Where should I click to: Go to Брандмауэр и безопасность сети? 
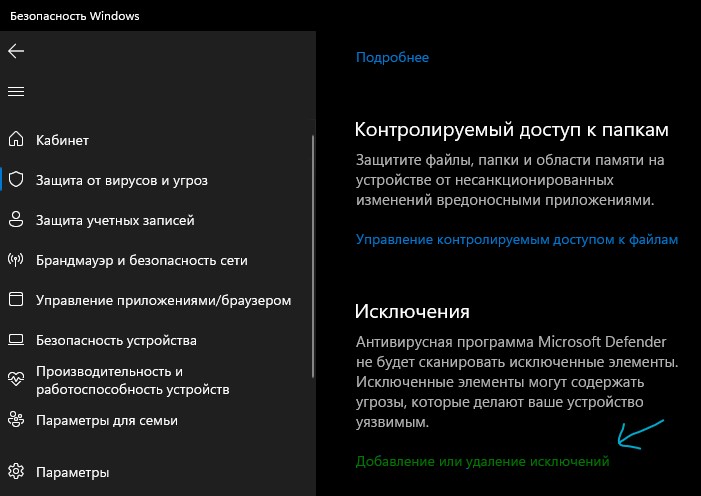[x=141, y=260]
